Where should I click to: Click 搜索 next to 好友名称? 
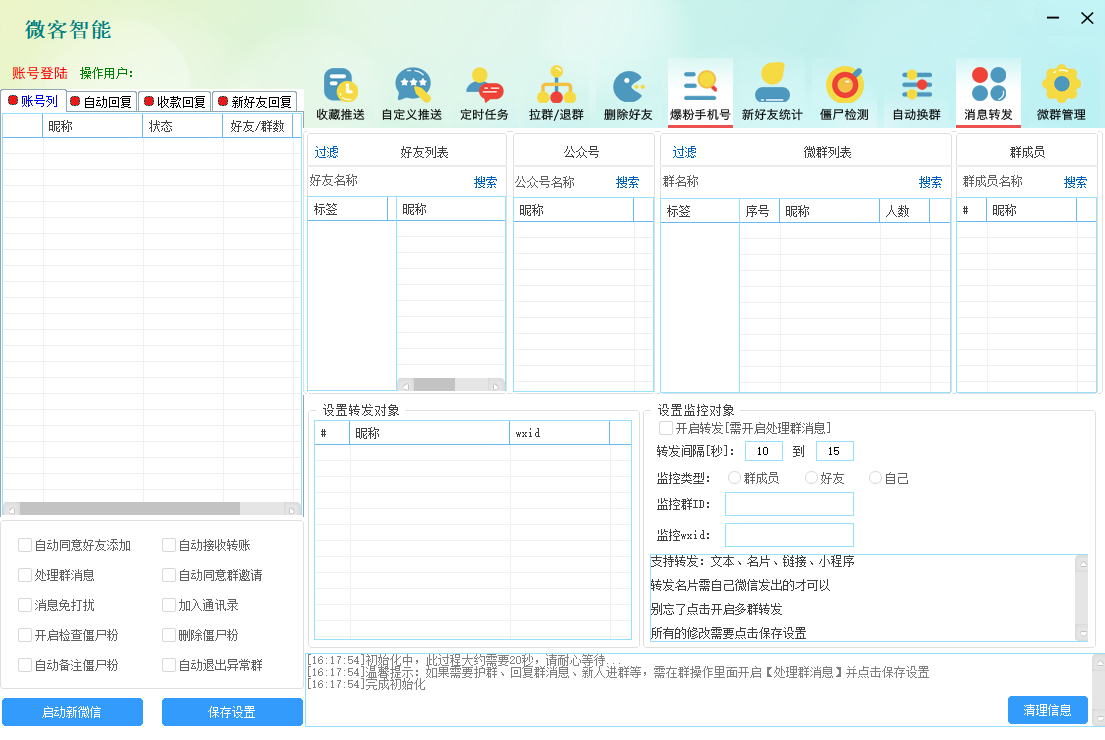tap(485, 182)
